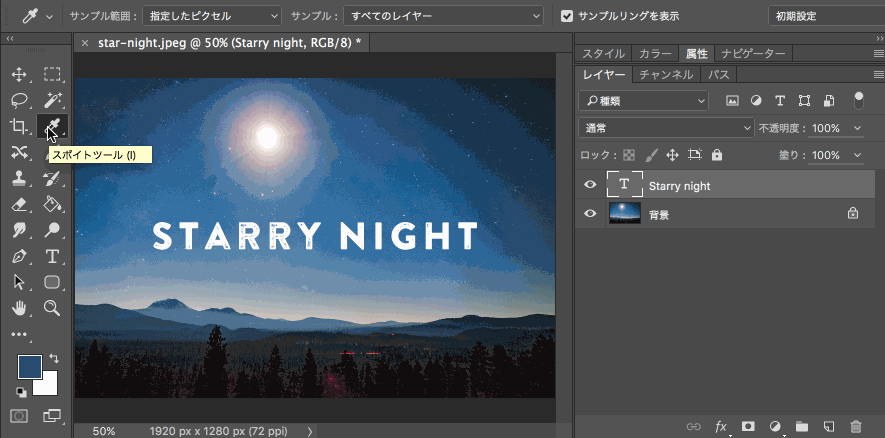Select the Pen tool

(x=19, y=256)
